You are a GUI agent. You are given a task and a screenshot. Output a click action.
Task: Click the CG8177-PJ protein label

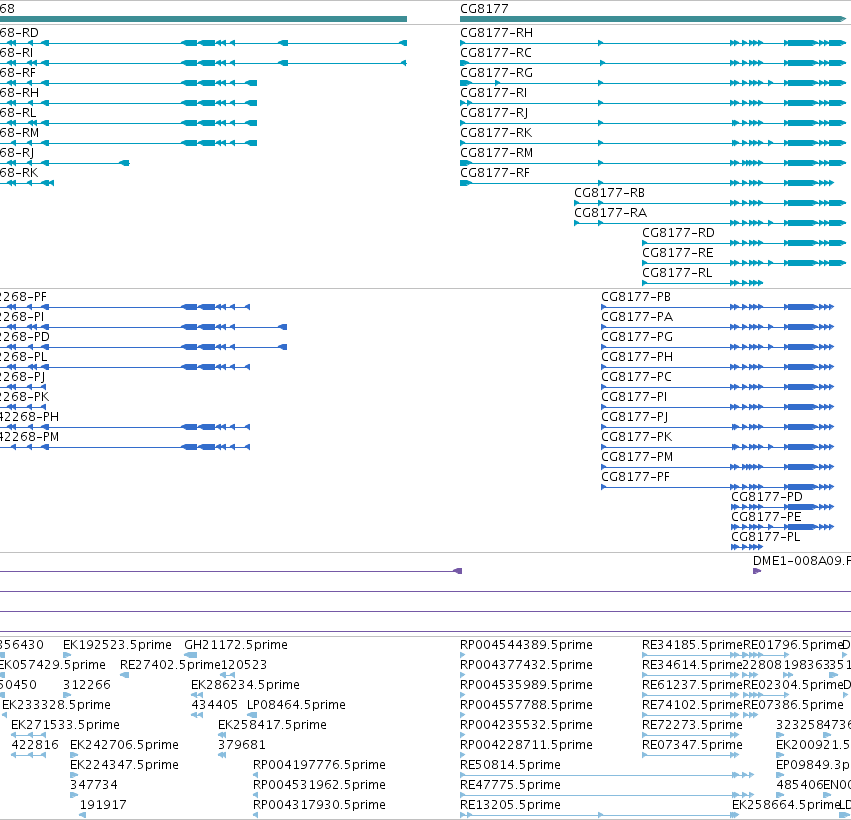click(634, 417)
